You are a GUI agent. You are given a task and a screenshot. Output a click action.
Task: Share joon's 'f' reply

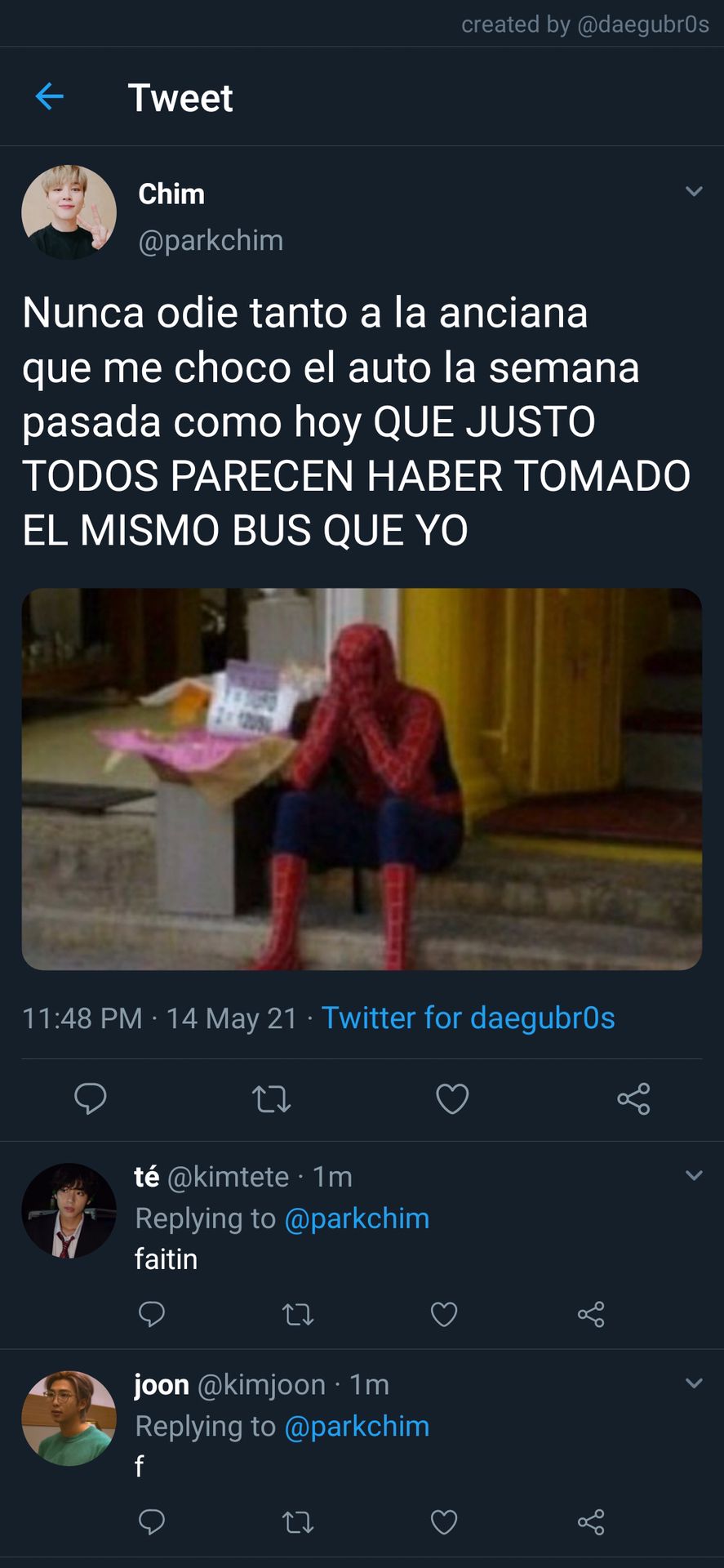coord(591,1522)
